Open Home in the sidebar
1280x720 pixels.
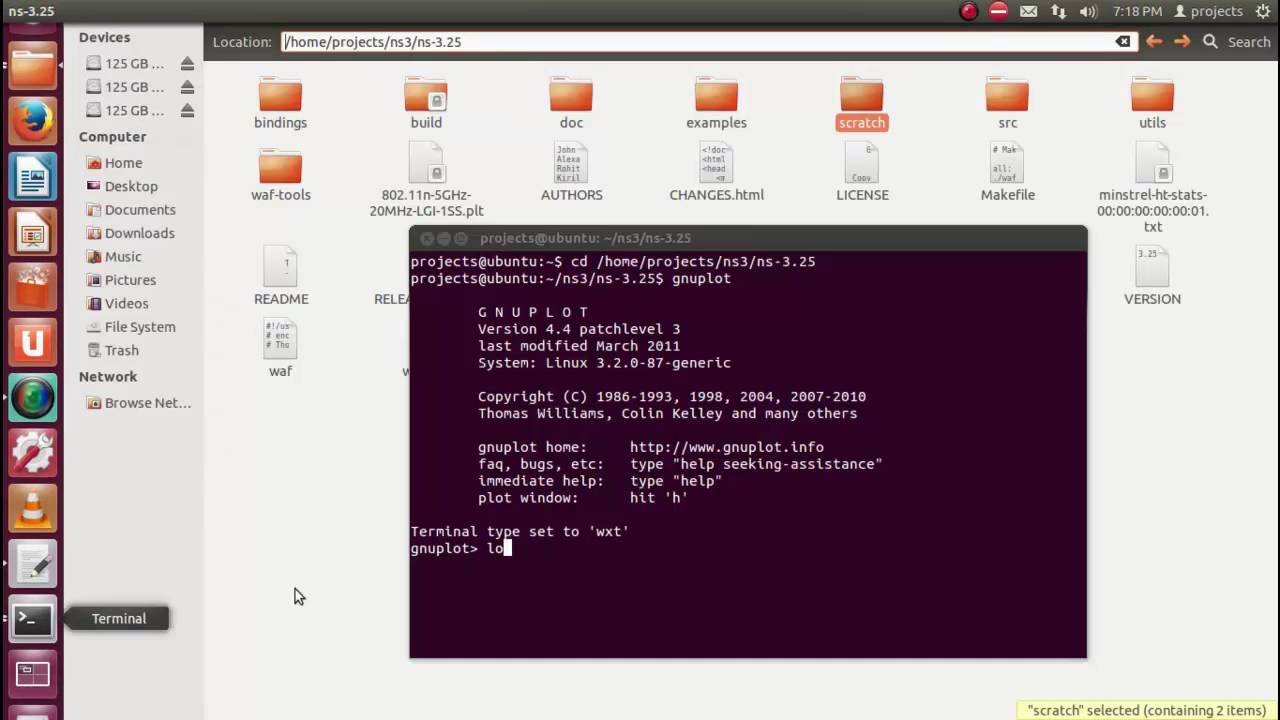tap(123, 163)
